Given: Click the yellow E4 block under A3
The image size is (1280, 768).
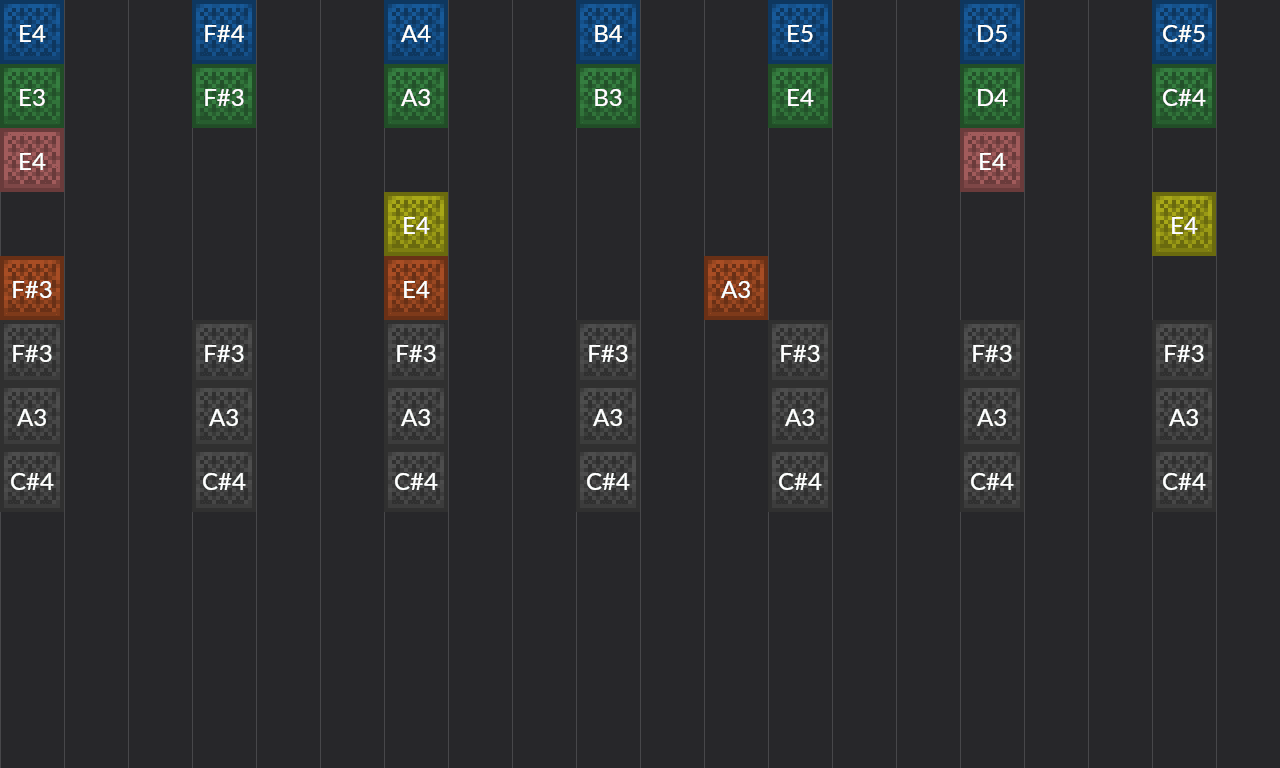Looking at the screenshot, I should (x=416, y=224).
